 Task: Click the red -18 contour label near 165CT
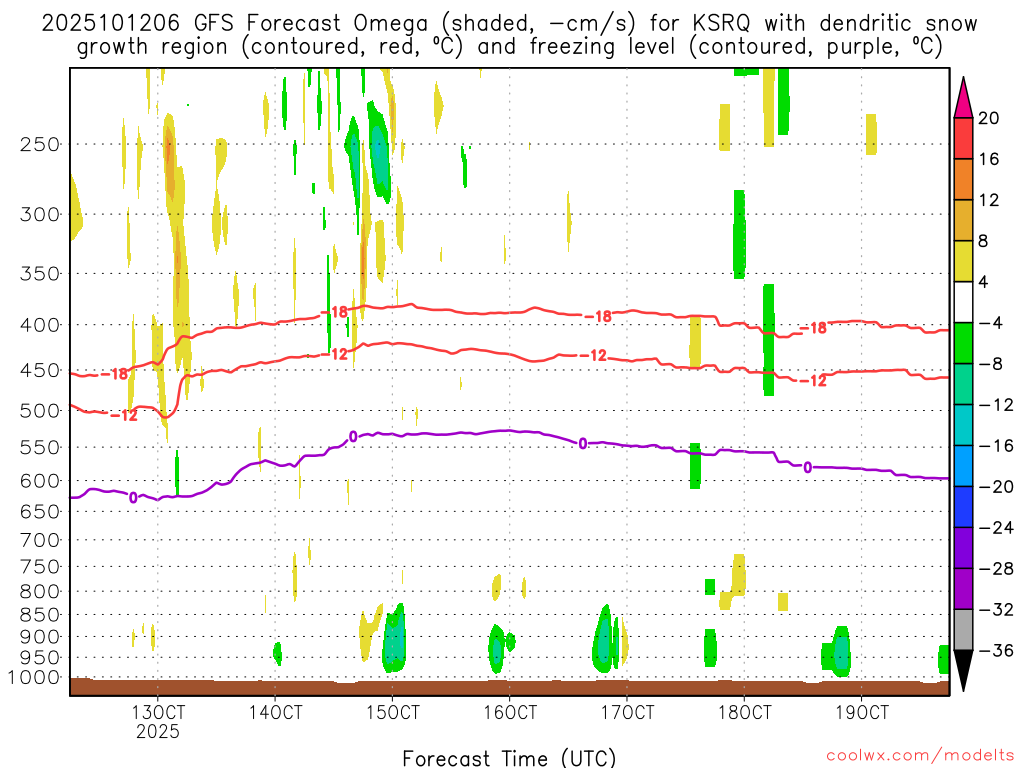[598, 317]
